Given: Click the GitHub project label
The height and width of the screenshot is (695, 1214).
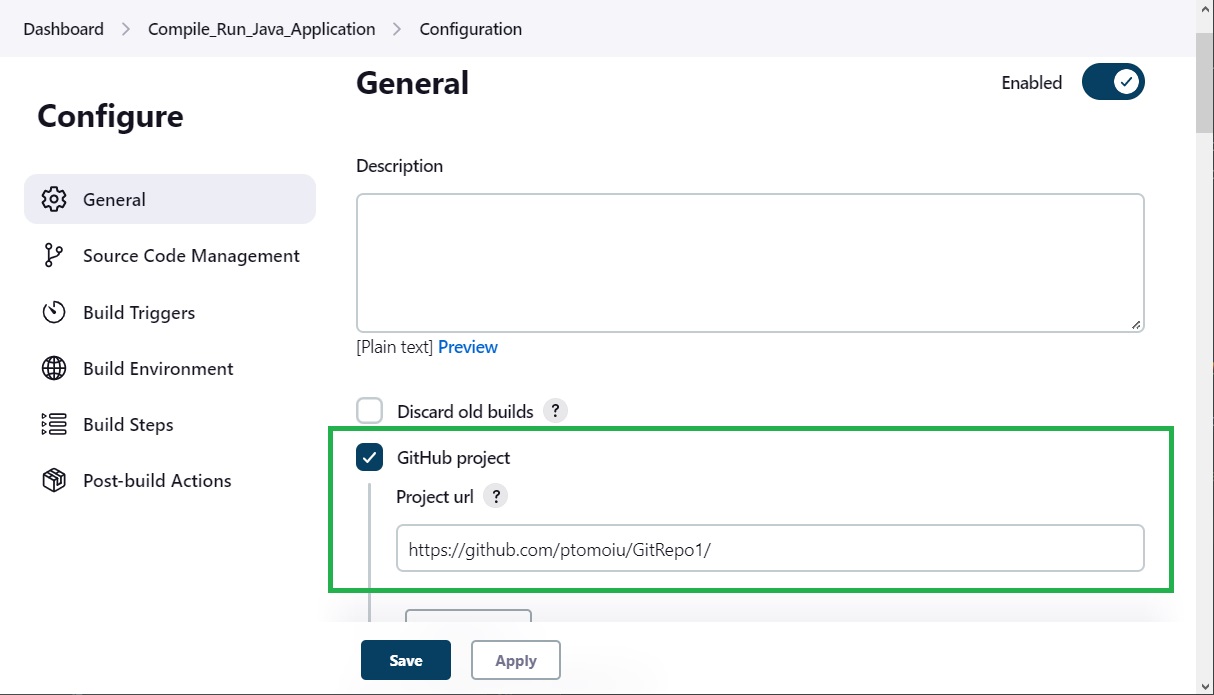Looking at the screenshot, I should (x=454, y=458).
